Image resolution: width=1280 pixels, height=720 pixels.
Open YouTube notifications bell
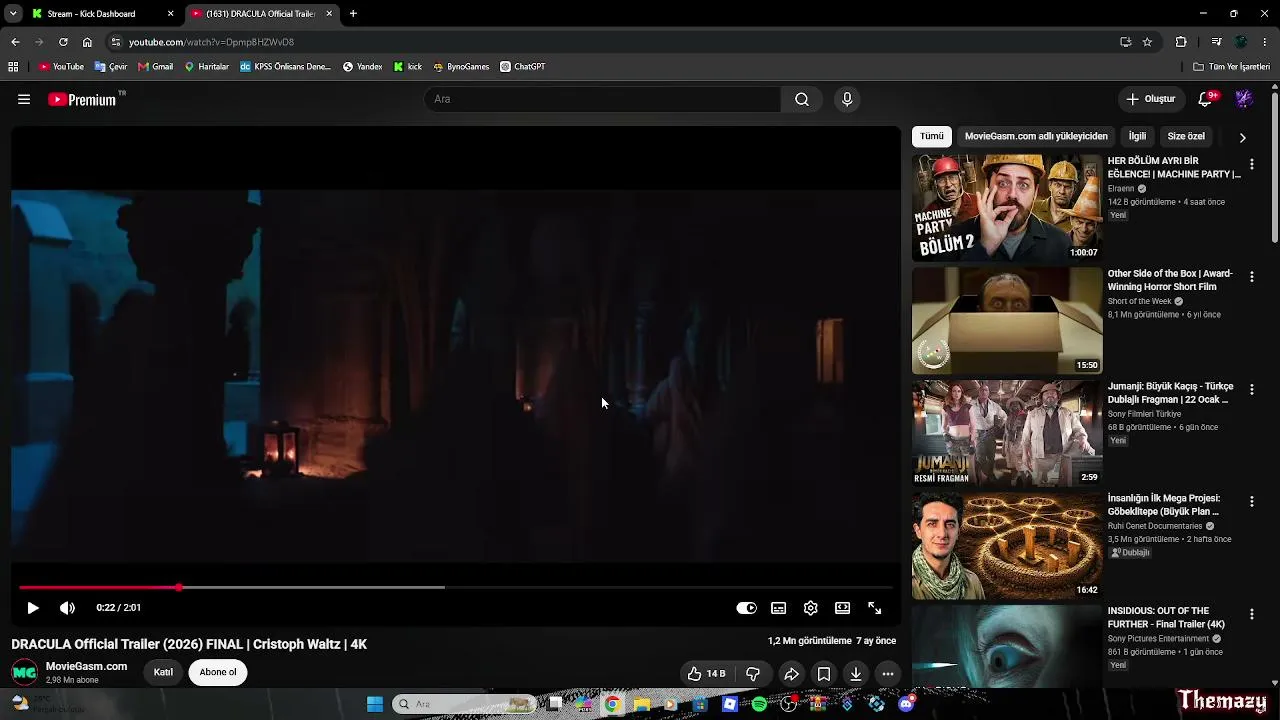point(1205,99)
